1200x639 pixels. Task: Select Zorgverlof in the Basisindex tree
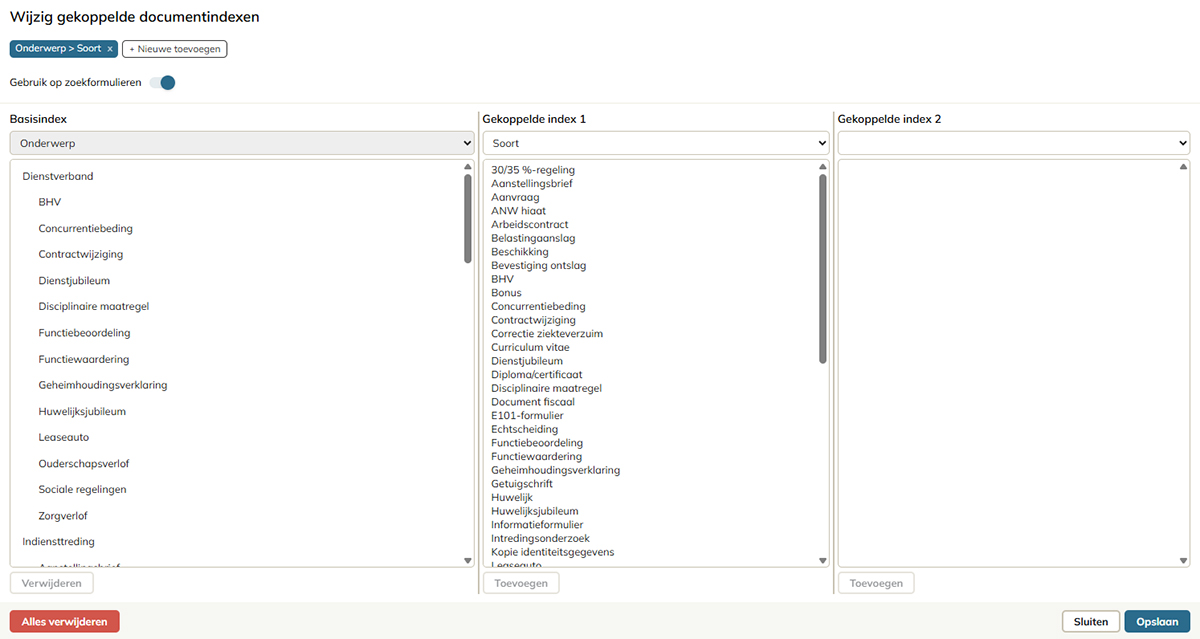[x=65, y=516]
